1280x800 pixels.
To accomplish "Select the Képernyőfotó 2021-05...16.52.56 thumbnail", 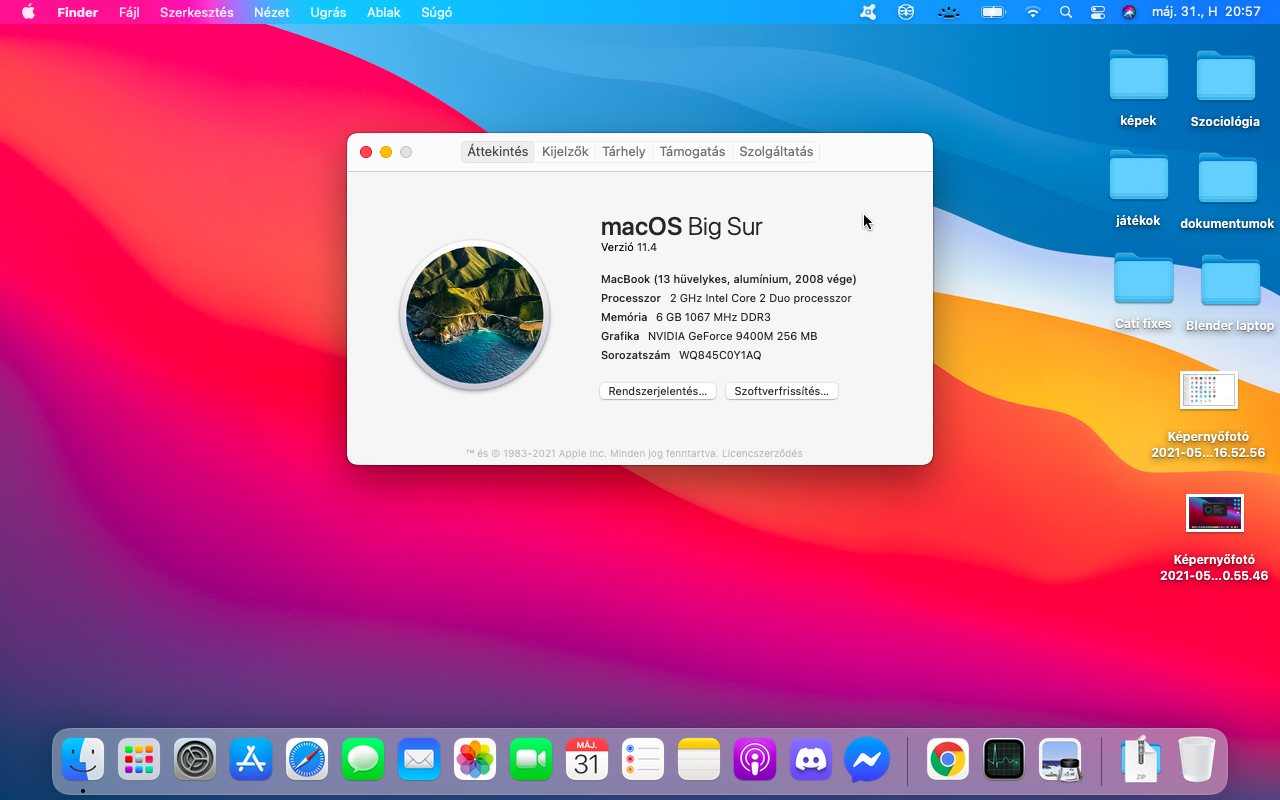I will coord(1208,390).
